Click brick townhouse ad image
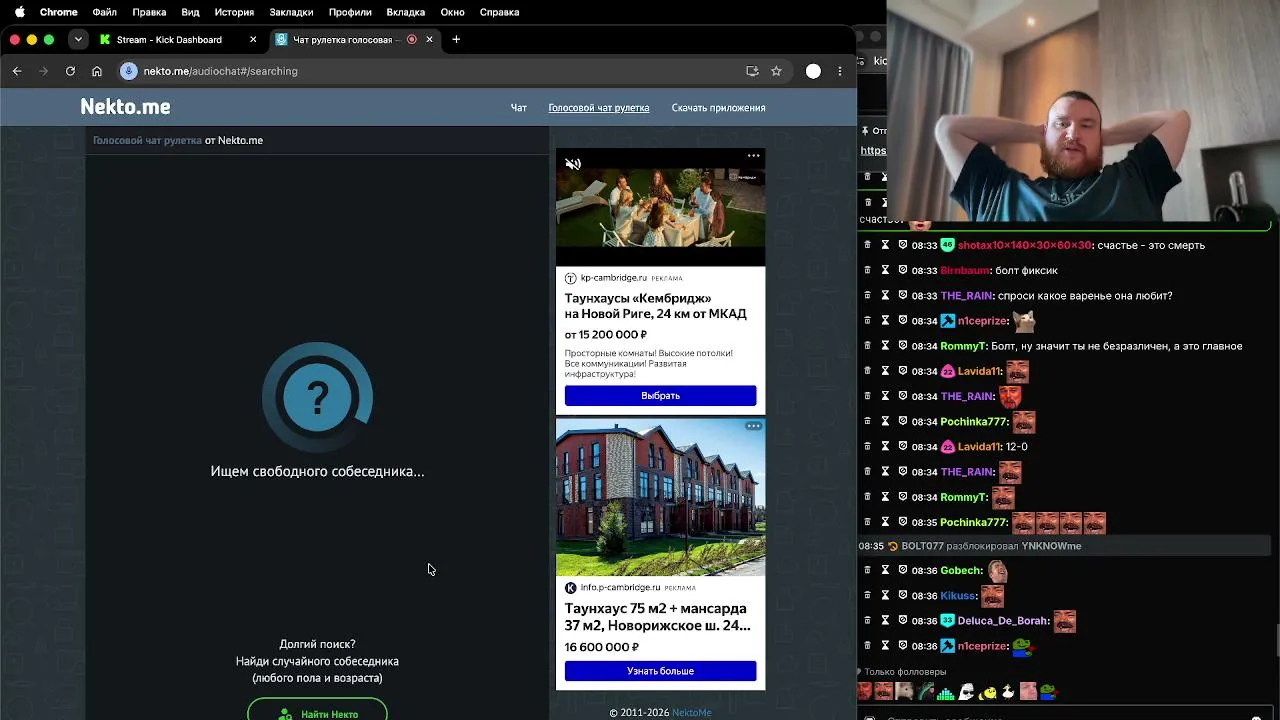Image resolution: width=1280 pixels, height=720 pixels. tap(660, 497)
